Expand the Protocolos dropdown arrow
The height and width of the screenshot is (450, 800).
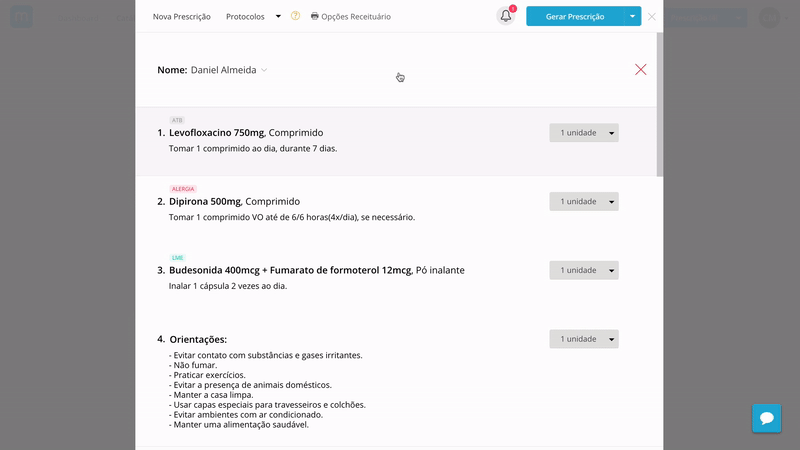point(278,16)
